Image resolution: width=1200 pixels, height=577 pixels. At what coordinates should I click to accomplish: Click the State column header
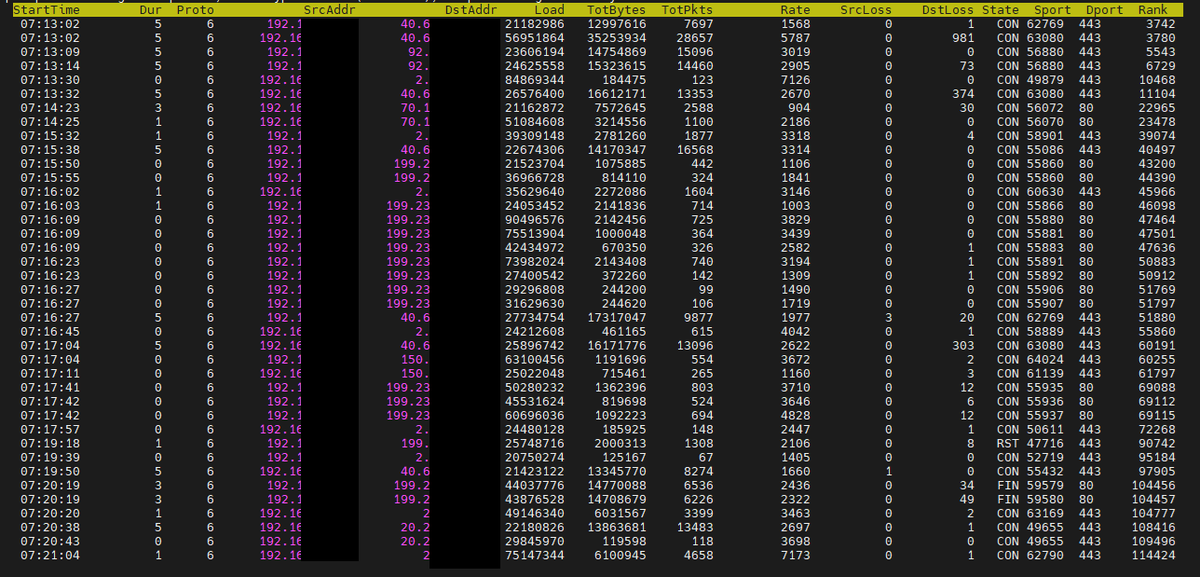click(x=1000, y=9)
